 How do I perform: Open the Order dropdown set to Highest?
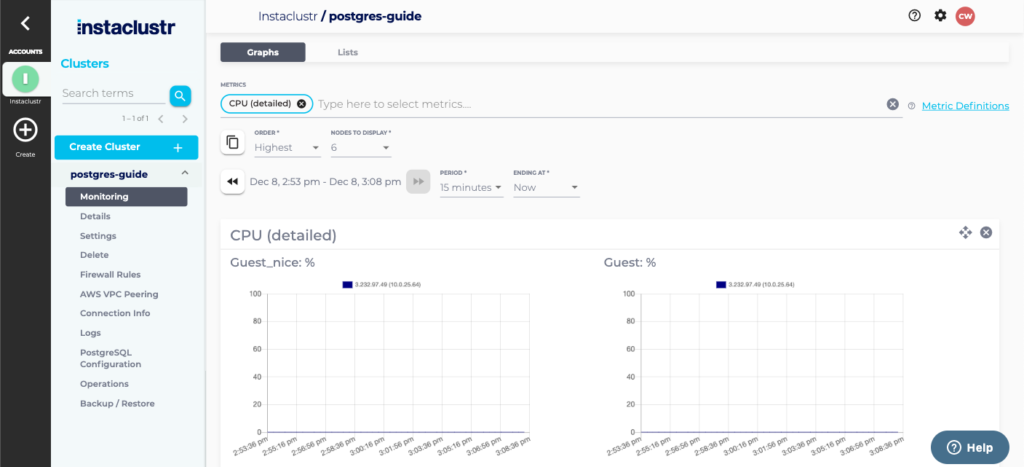pyautogui.click(x=287, y=148)
